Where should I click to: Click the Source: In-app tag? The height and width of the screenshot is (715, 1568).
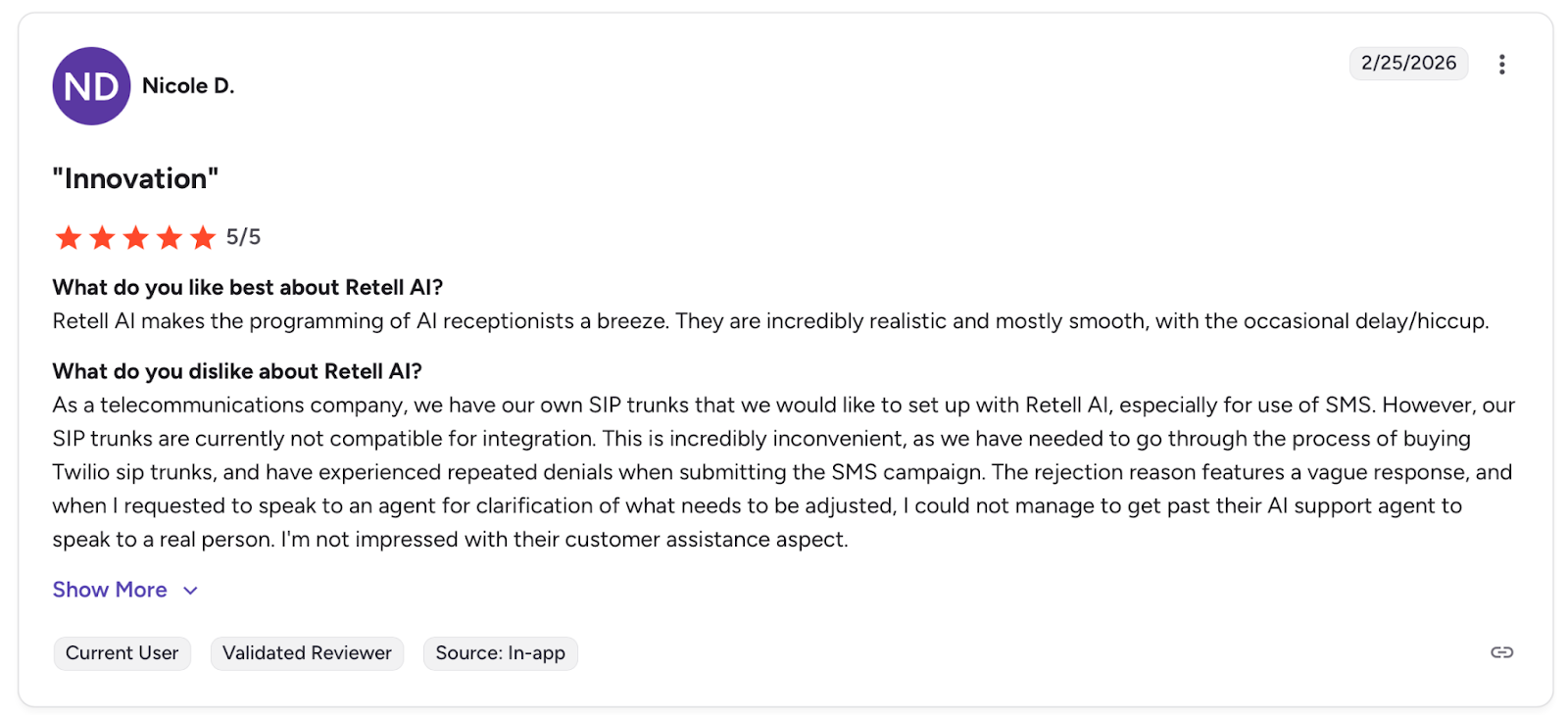(500, 653)
